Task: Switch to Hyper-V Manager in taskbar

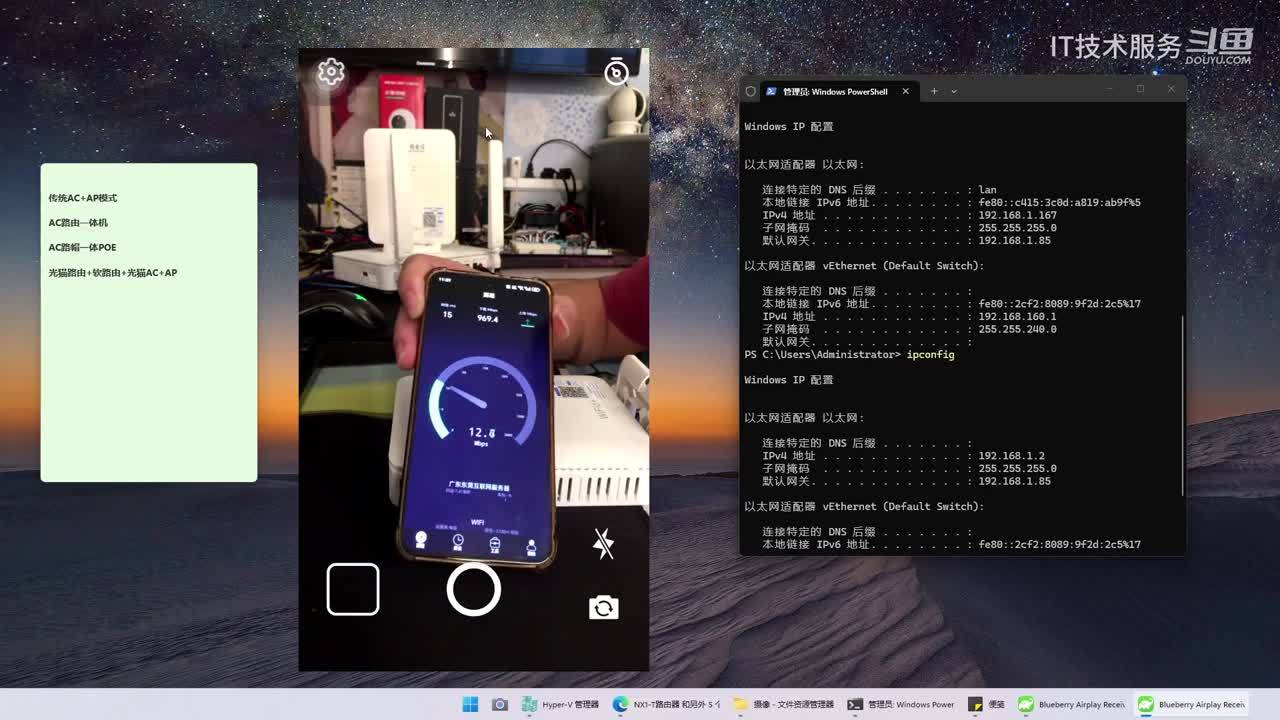Action: coord(561,704)
